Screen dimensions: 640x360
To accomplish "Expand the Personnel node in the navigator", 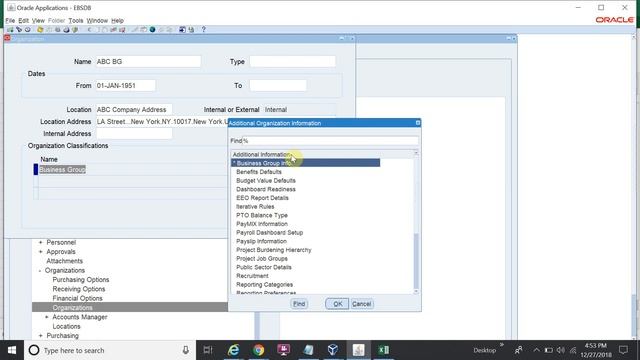I will pos(40,242).
